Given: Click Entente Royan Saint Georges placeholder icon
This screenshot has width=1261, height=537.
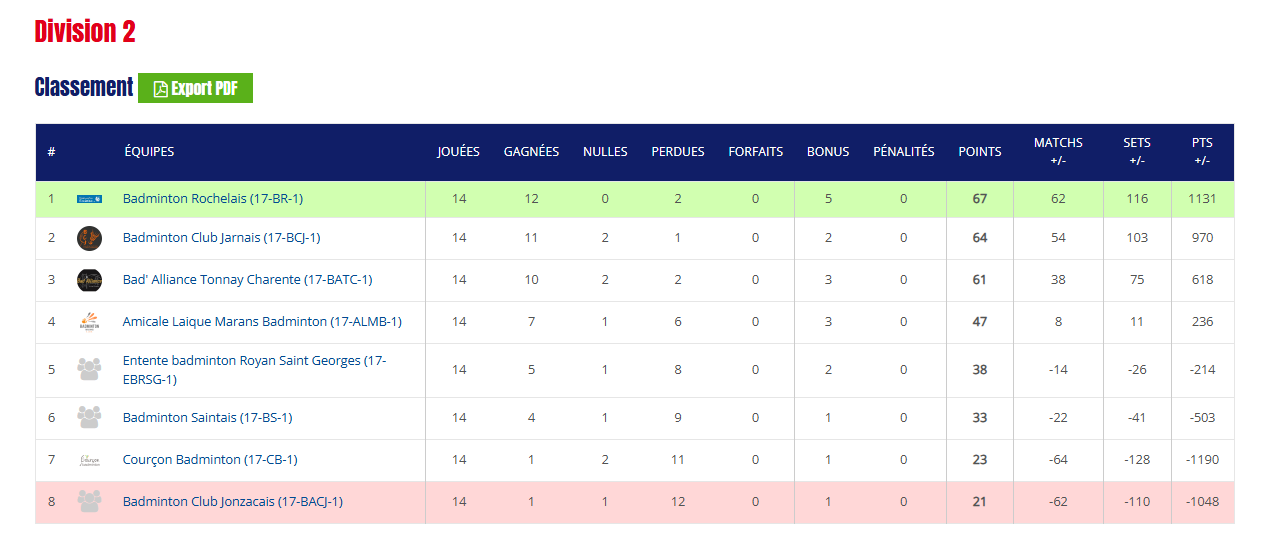Looking at the screenshot, I should coord(89,370).
